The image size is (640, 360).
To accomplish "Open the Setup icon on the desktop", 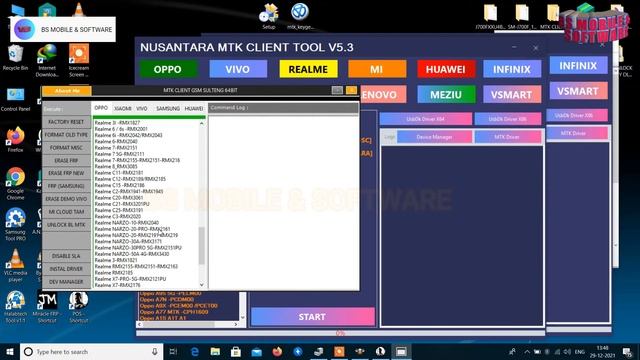I will [x=269, y=16].
